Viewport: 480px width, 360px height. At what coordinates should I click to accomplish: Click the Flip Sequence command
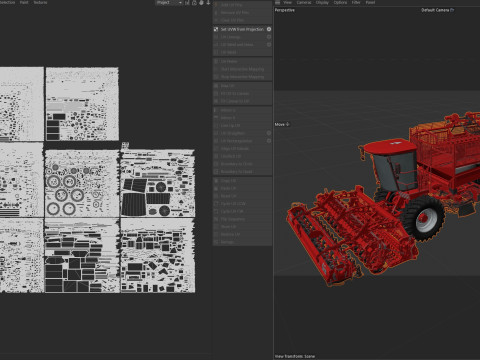[242, 219]
